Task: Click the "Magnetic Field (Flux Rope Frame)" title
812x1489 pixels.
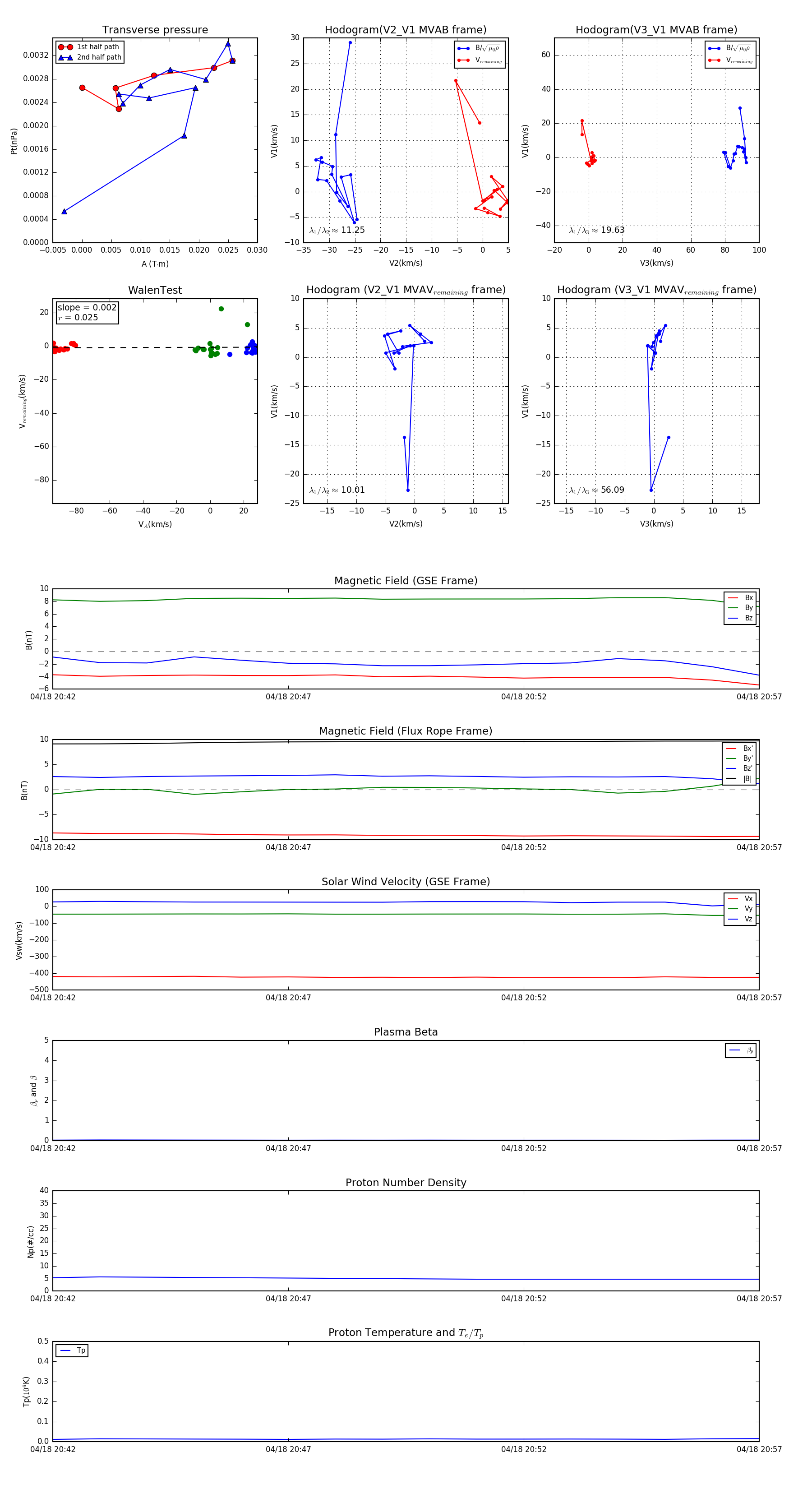Action: click(406, 731)
